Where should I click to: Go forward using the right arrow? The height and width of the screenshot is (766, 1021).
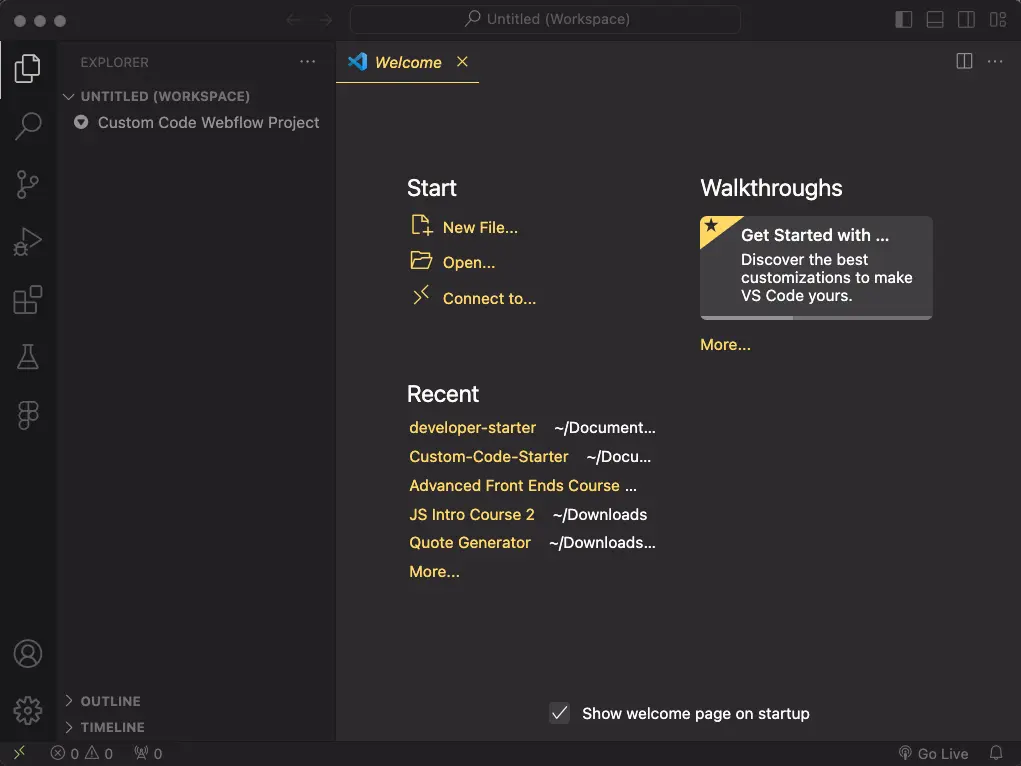coord(326,20)
